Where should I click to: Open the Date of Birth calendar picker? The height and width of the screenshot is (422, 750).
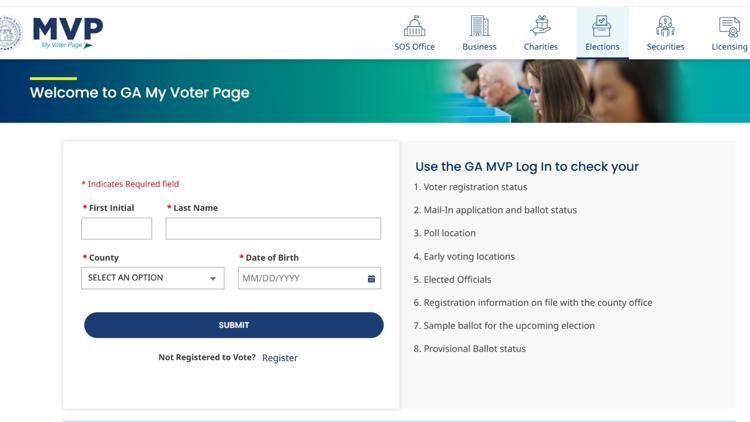(x=371, y=278)
